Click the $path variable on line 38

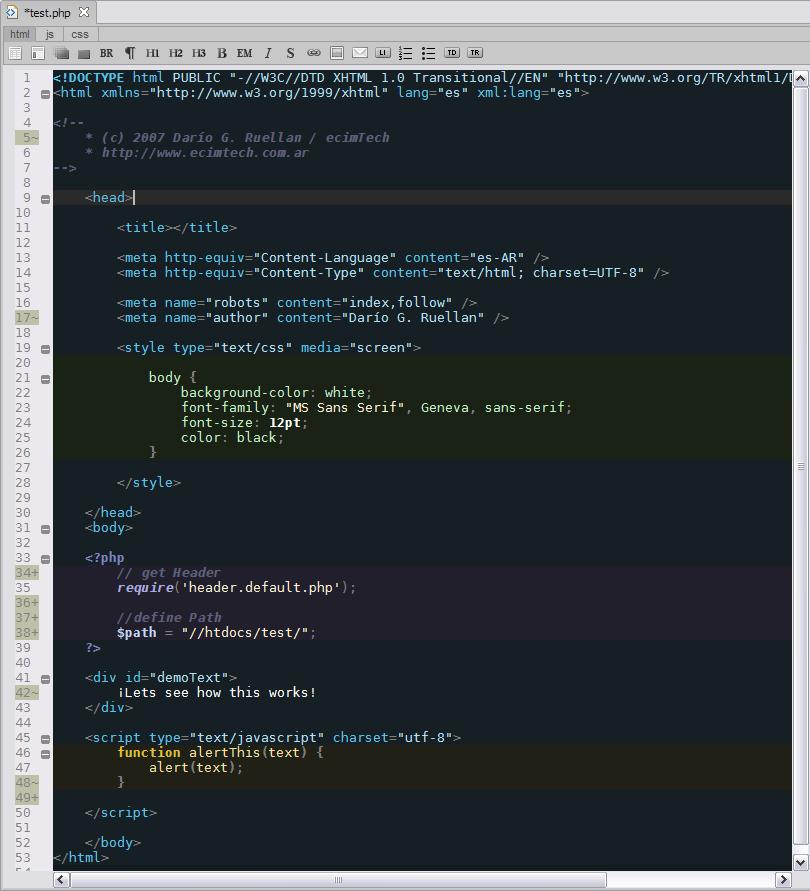pyautogui.click(x=136, y=633)
